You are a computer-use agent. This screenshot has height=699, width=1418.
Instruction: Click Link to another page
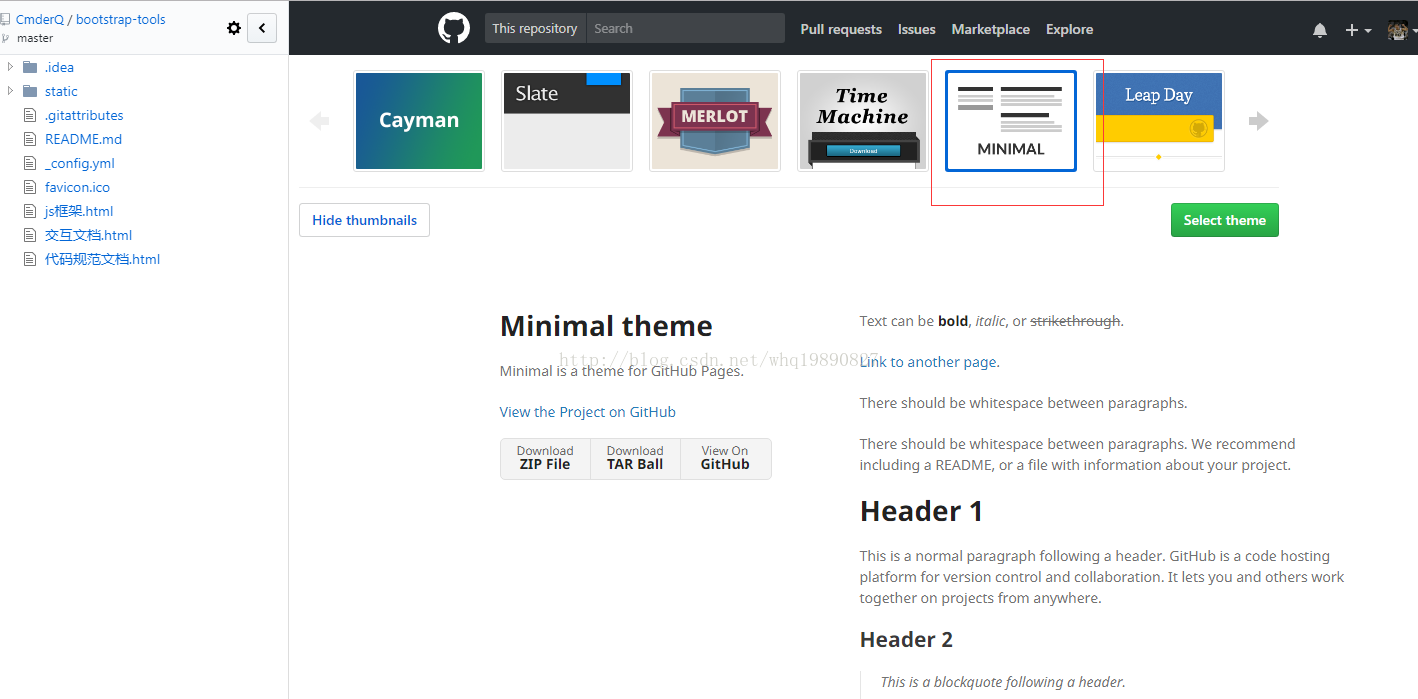point(928,362)
